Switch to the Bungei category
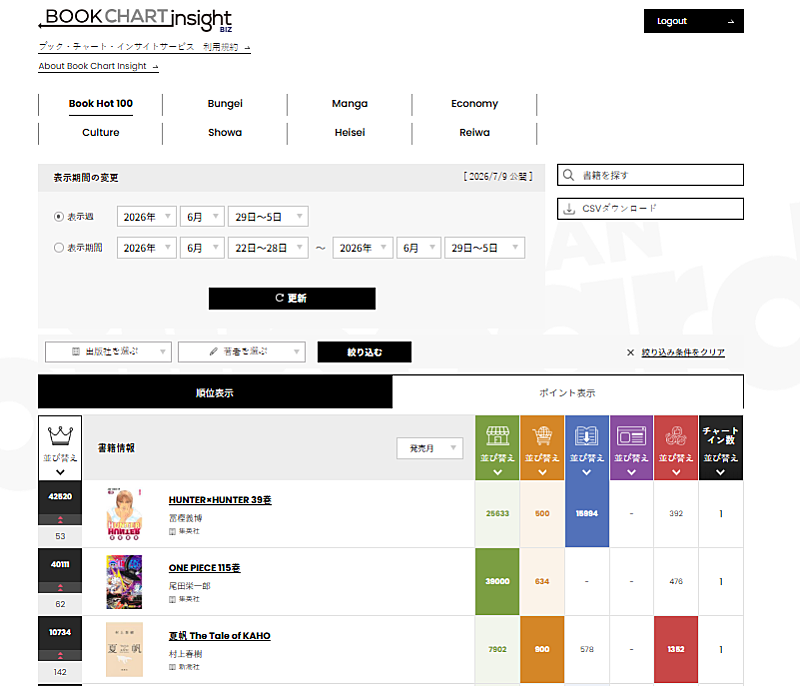 pos(225,104)
